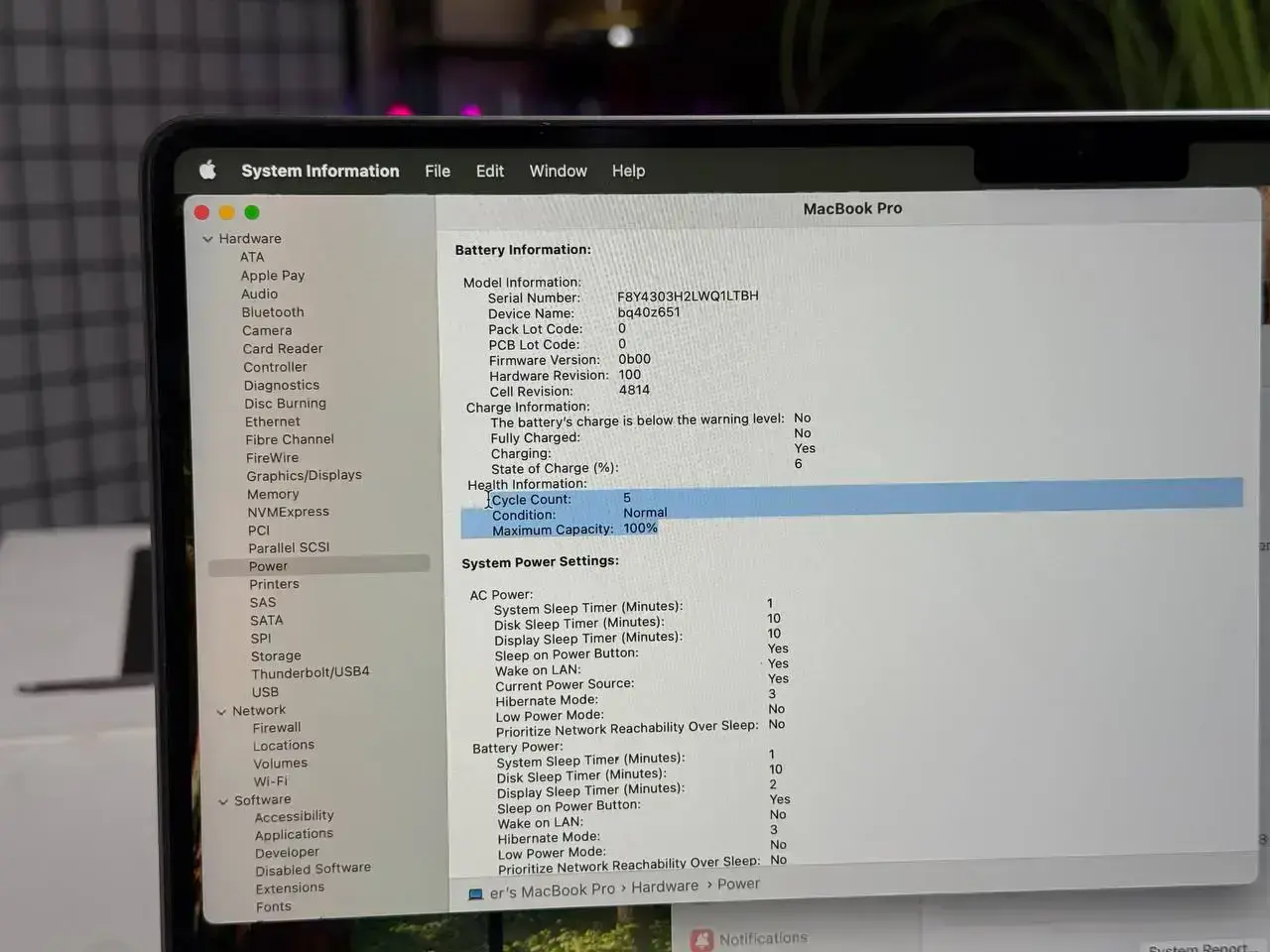This screenshot has width=1270, height=952.
Task: Select Accessibility under Software
Action: 294,817
